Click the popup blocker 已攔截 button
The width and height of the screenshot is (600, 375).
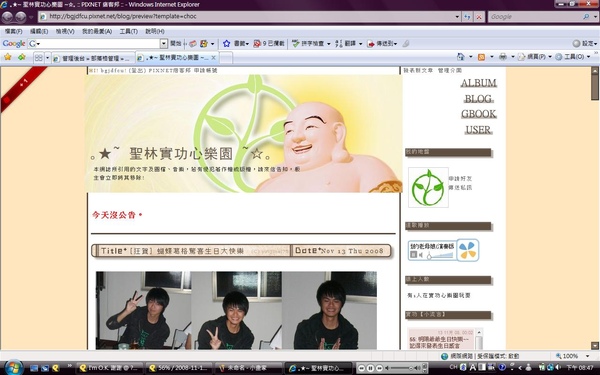tap(269, 44)
